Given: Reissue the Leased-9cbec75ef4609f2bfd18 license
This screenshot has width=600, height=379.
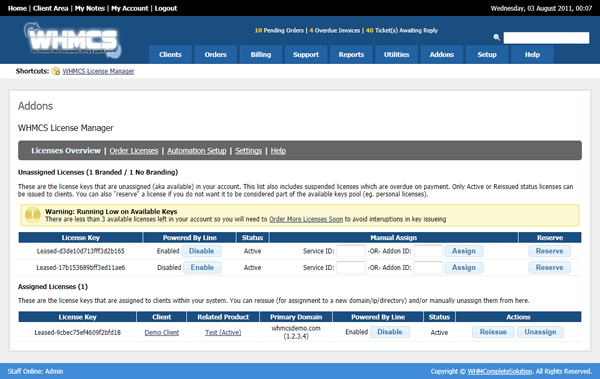Looking at the screenshot, I should 493,332.
